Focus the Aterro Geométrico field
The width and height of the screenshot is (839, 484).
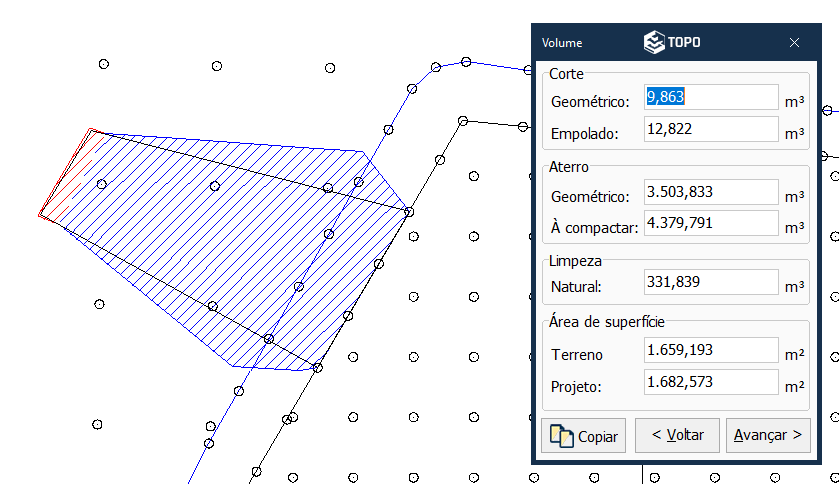pos(711,192)
